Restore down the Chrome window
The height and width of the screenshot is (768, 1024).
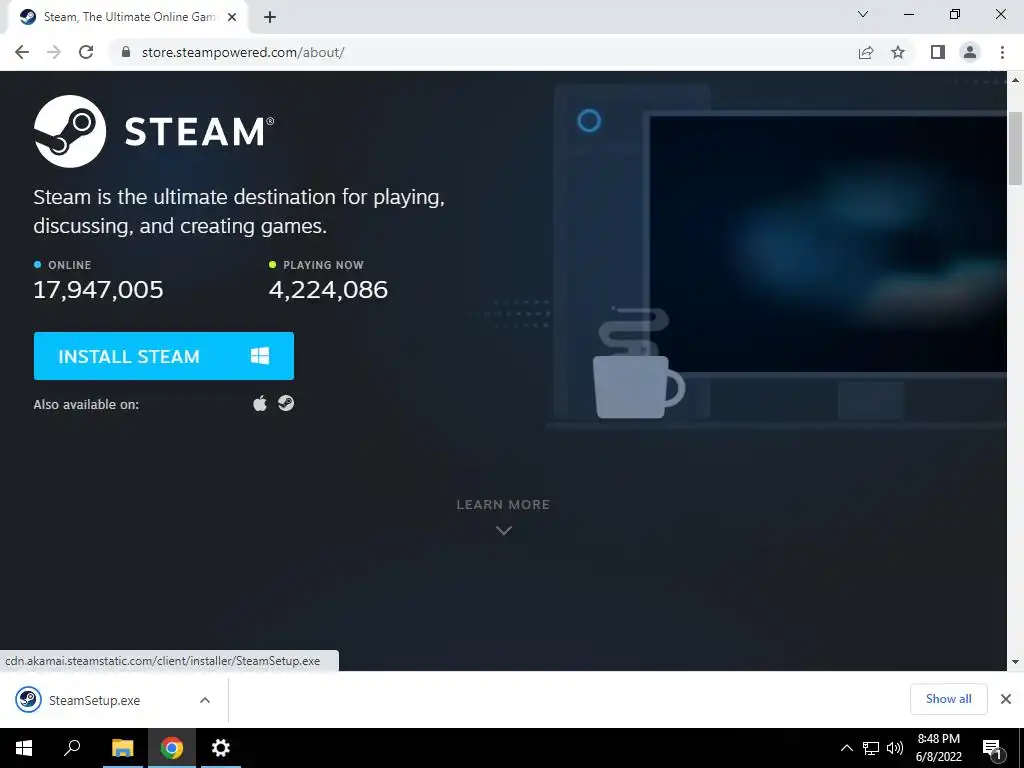point(955,14)
